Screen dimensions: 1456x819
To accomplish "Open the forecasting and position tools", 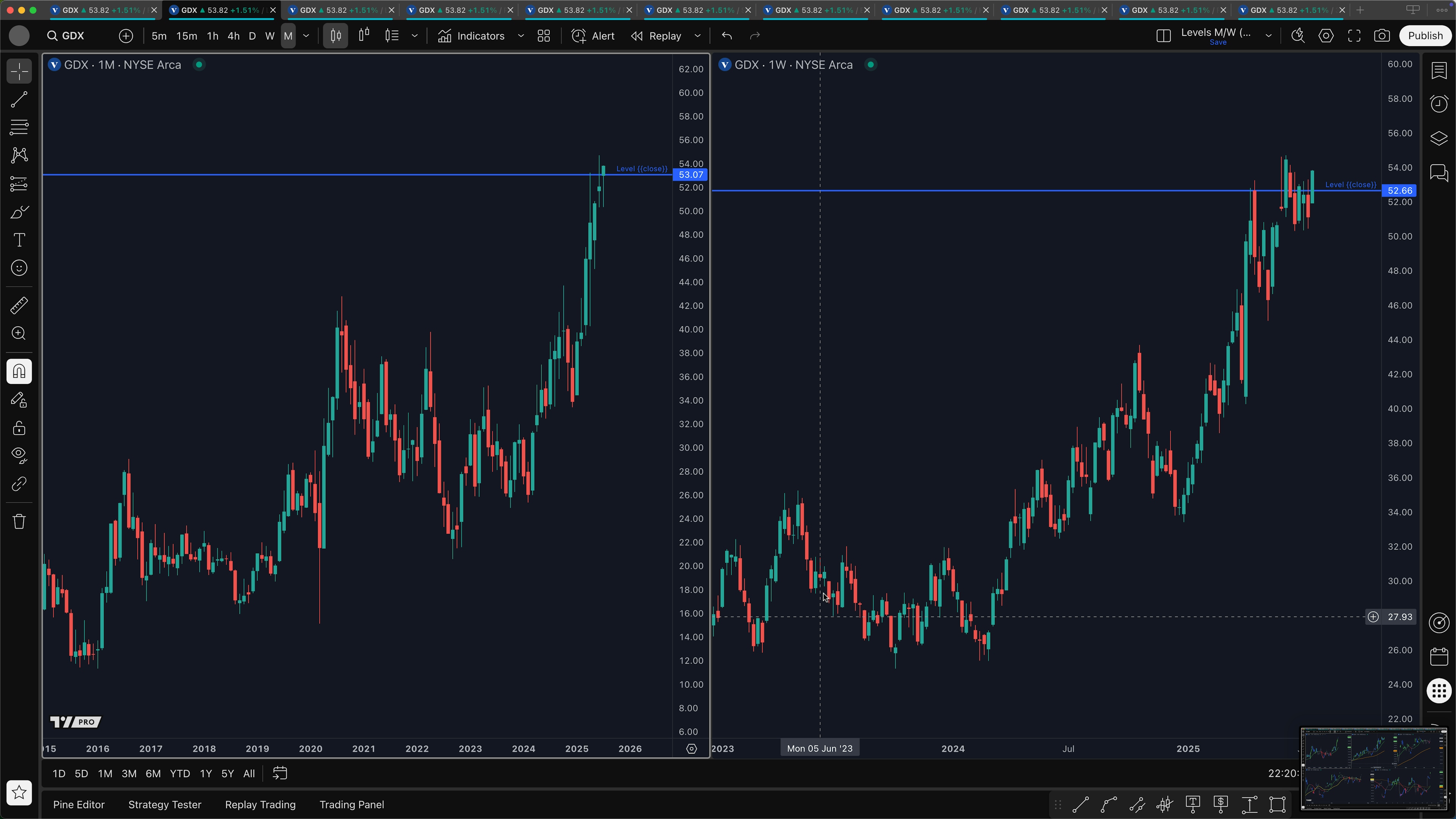I will click(19, 184).
